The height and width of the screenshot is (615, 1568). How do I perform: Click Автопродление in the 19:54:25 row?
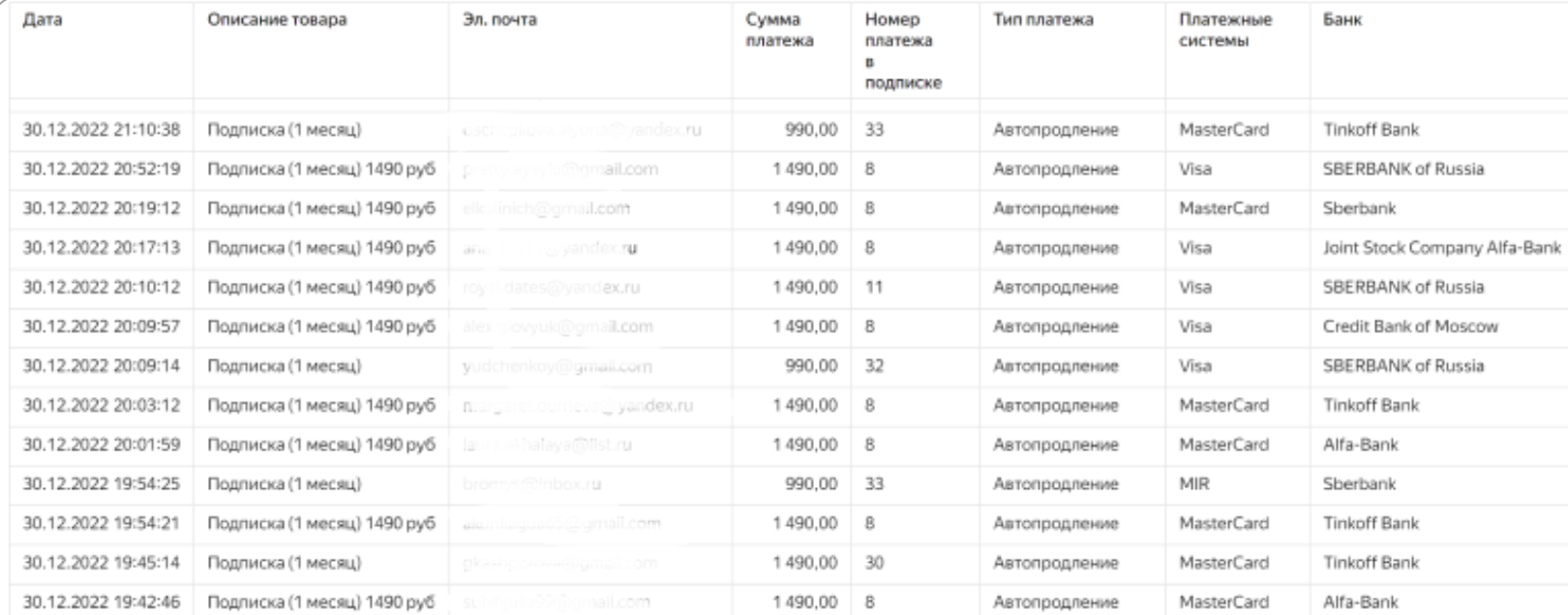pyautogui.click(x=1056, y=484)
